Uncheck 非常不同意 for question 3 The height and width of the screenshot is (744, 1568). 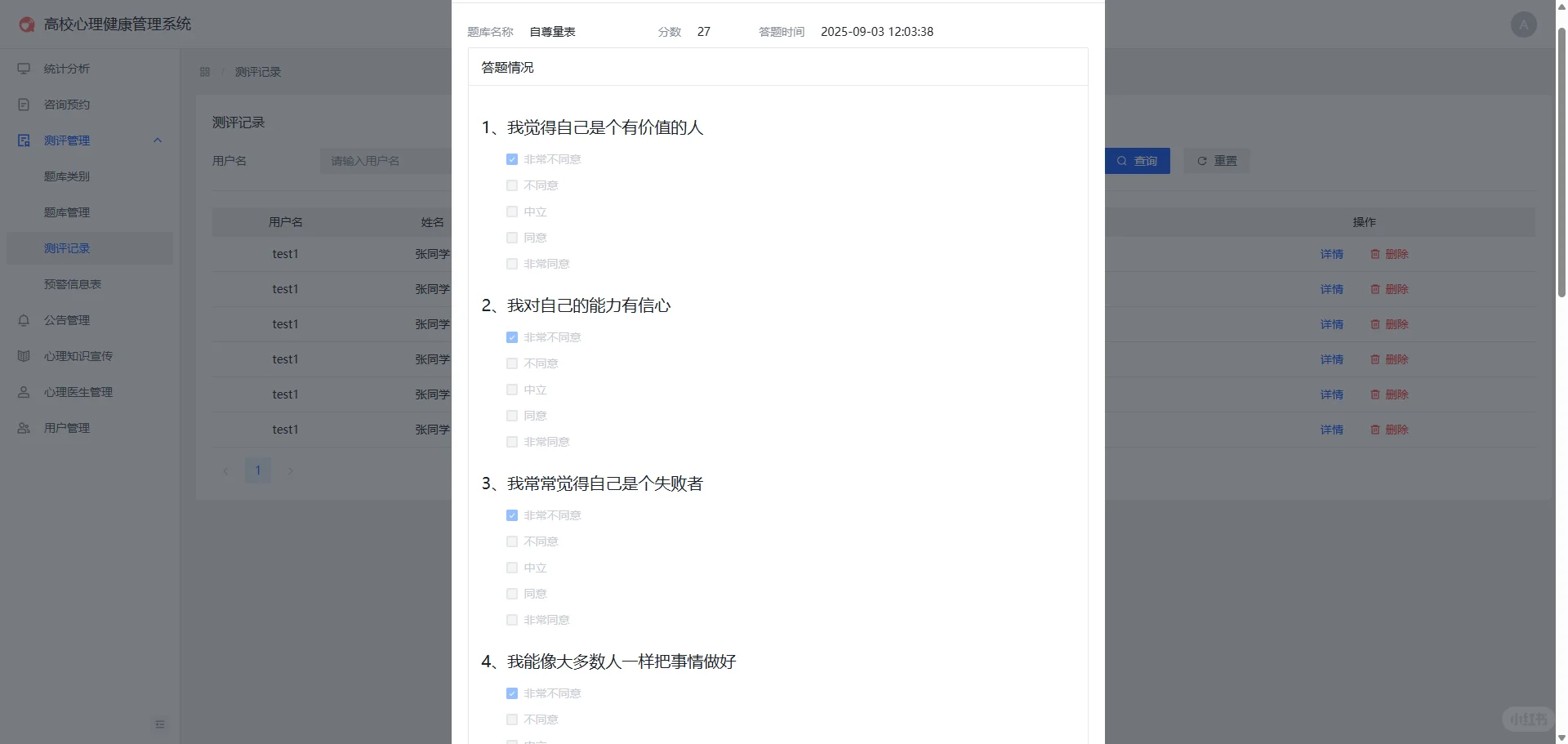coord(511,515)
